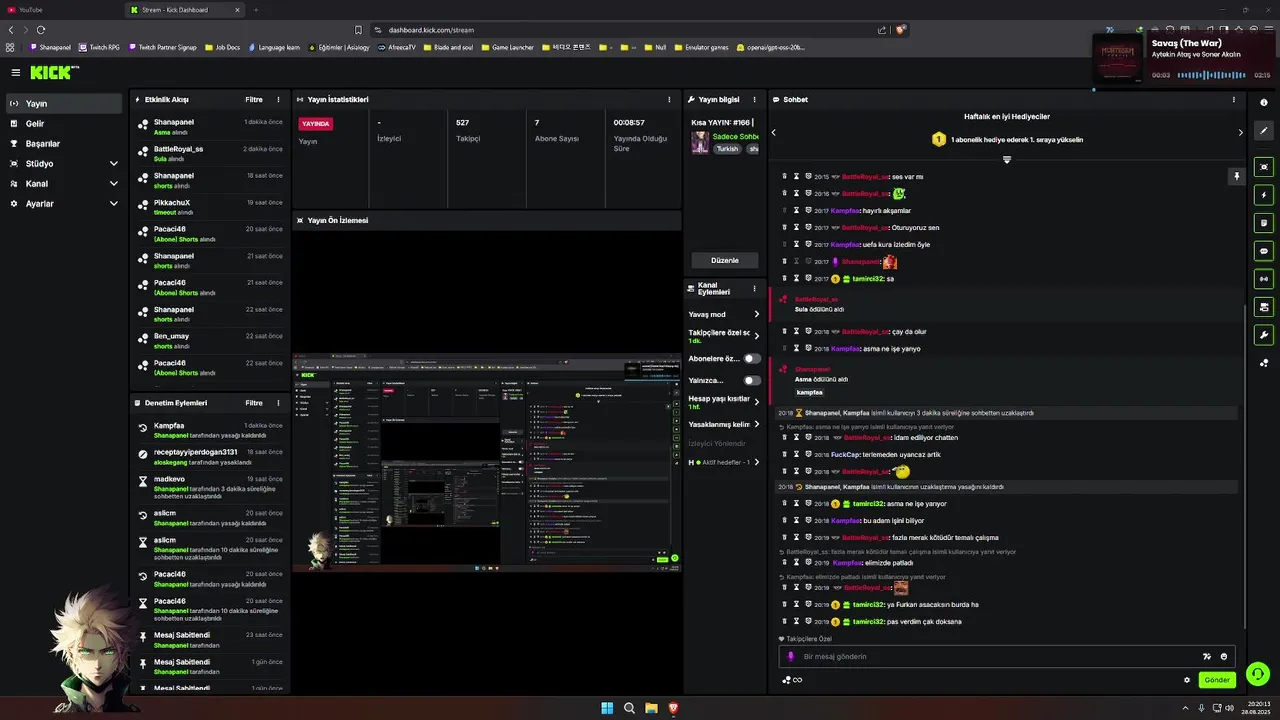
Task: Open the Takipçilere özel sohbet settings
Action: [724, 336]
